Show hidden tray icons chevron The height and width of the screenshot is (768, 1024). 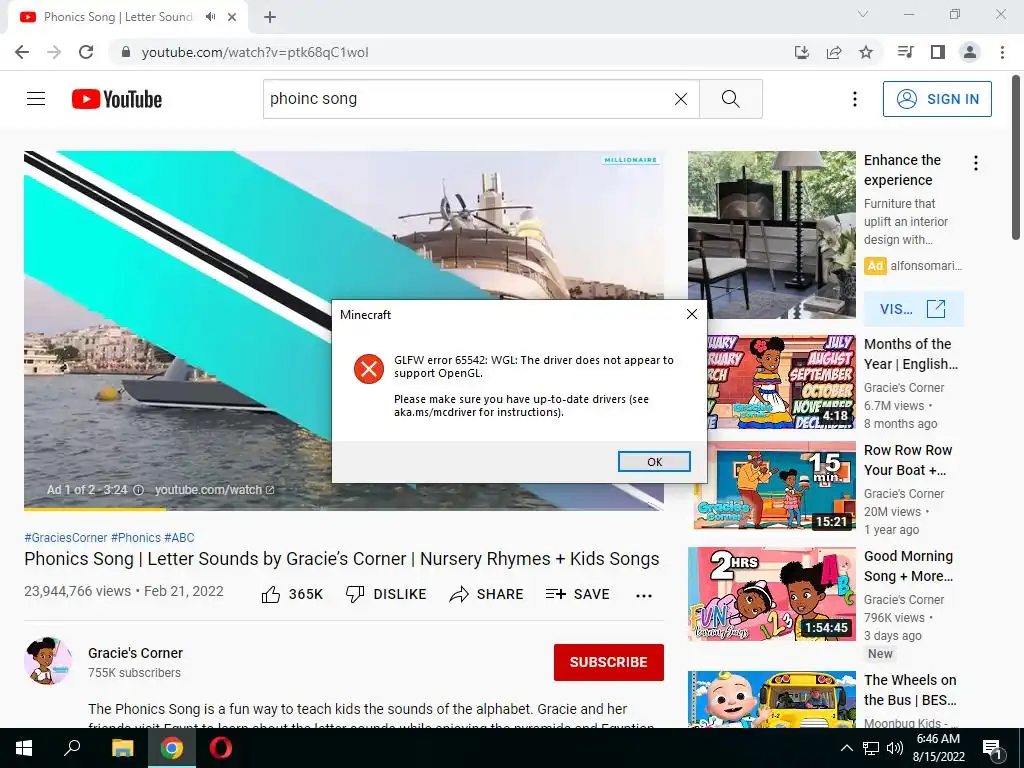point(846,748)
